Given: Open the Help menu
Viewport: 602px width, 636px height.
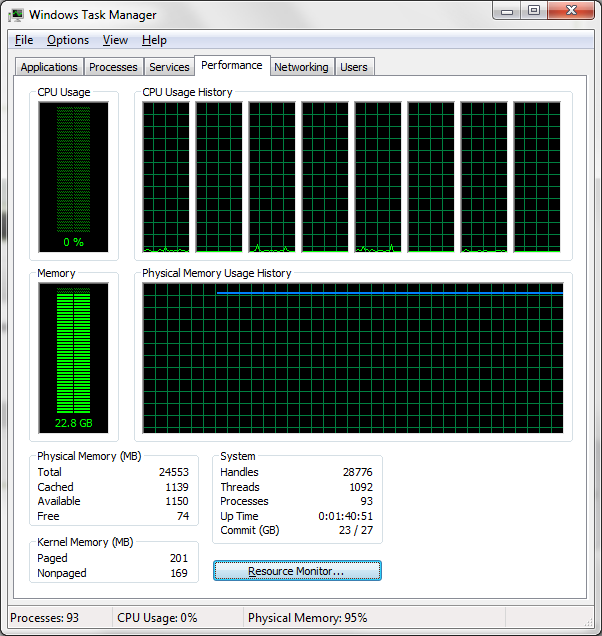Looking at the screenshot, I should tap(154, 40).
